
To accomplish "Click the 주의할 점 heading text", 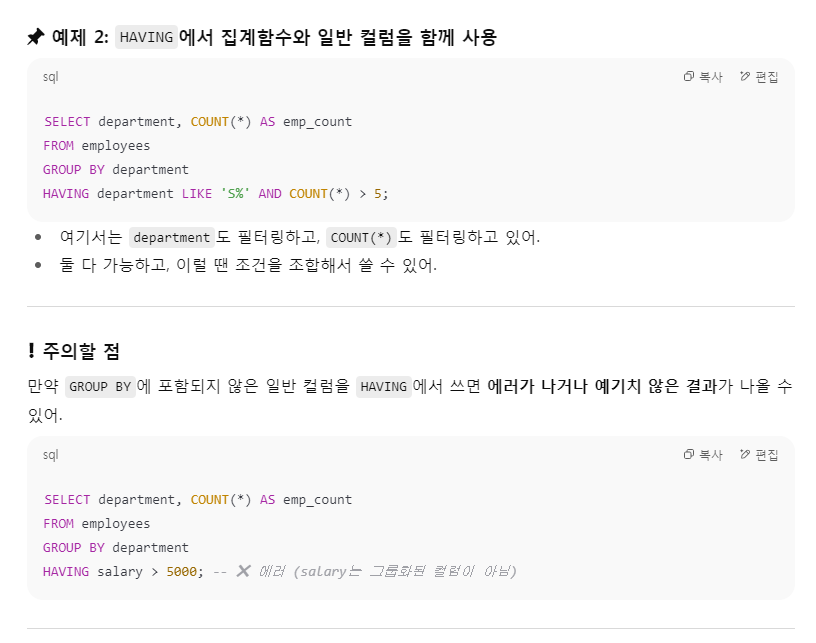I will pos(81,351).
